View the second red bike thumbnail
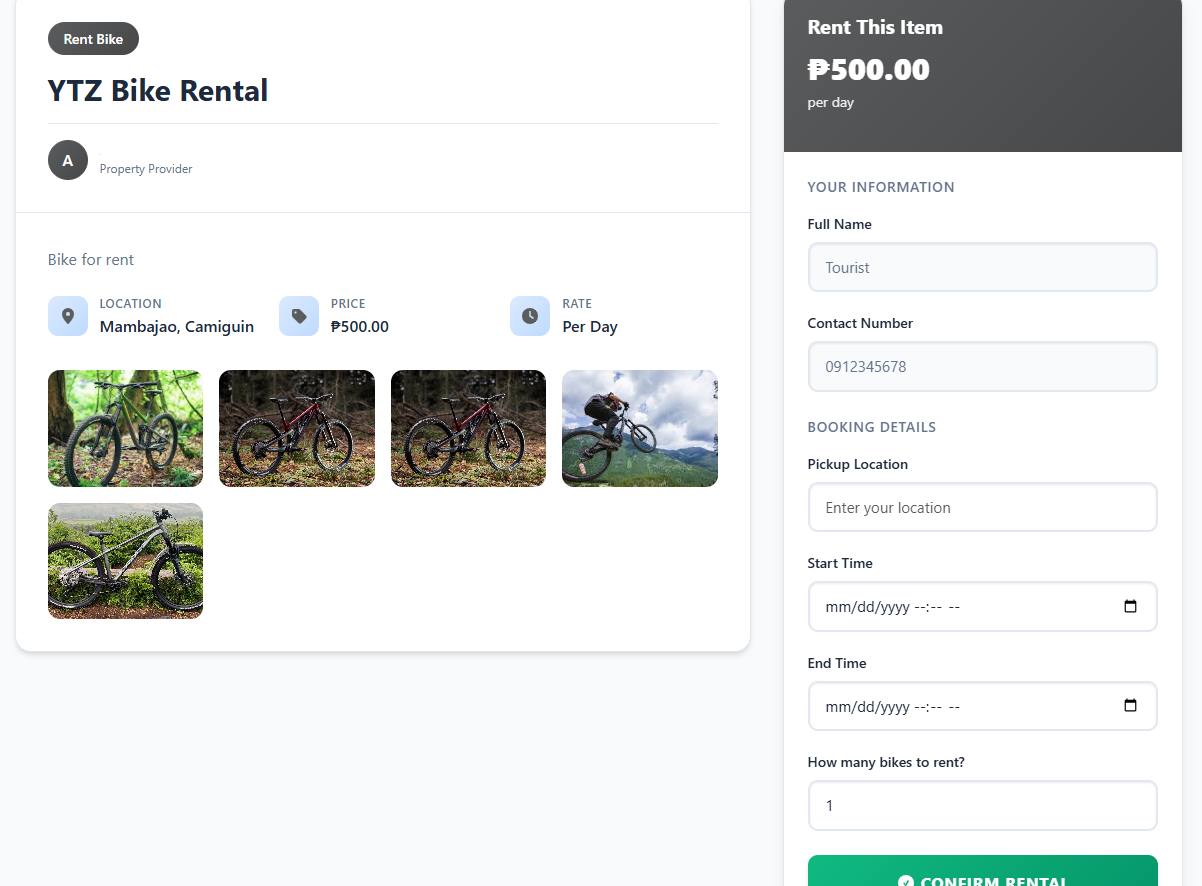This screenshot has height=886, width=1202. pos(297,429)
